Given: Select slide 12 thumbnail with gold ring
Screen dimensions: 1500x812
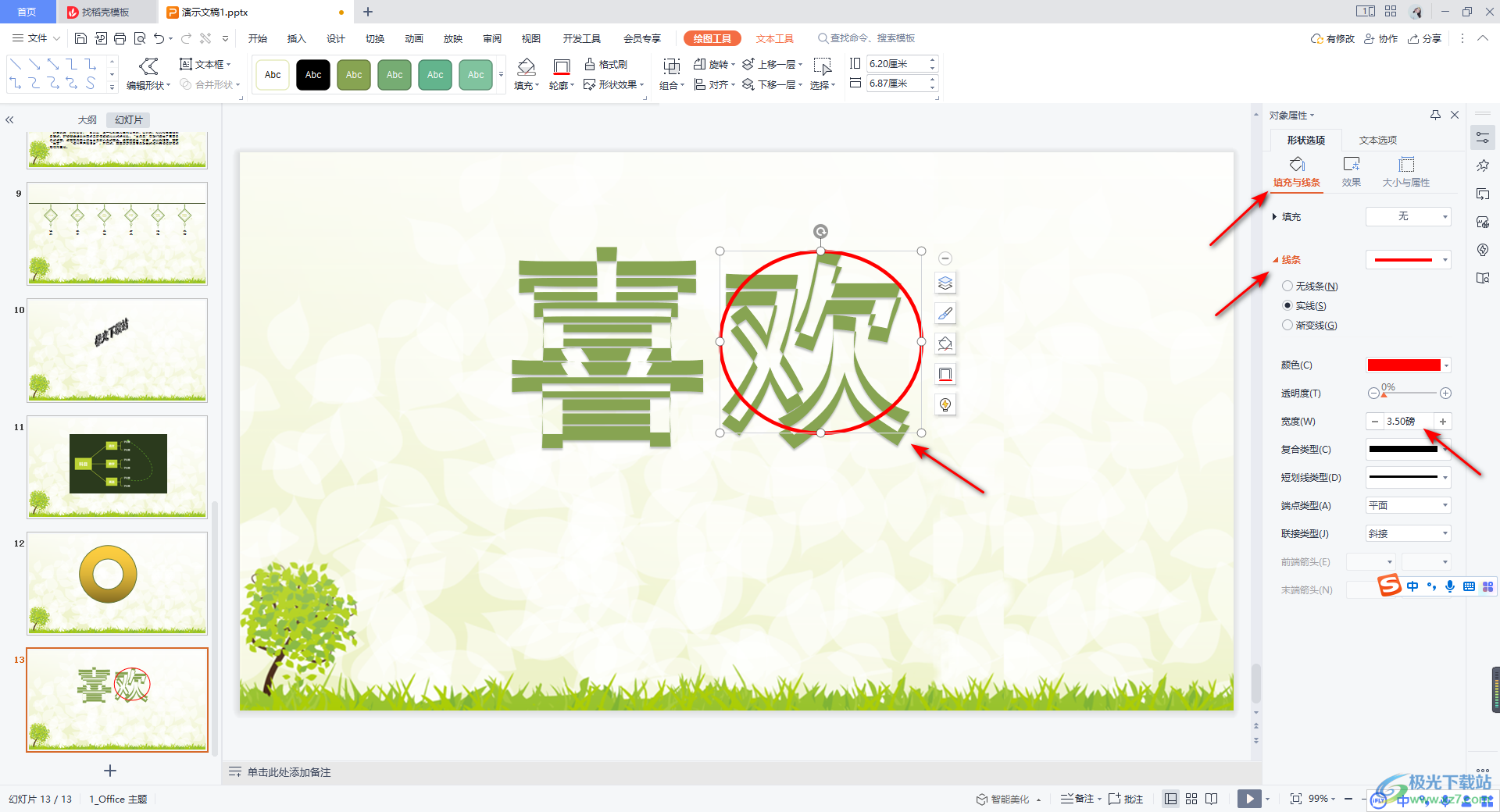Looking at the screenshot, I should tap(117, 583).
